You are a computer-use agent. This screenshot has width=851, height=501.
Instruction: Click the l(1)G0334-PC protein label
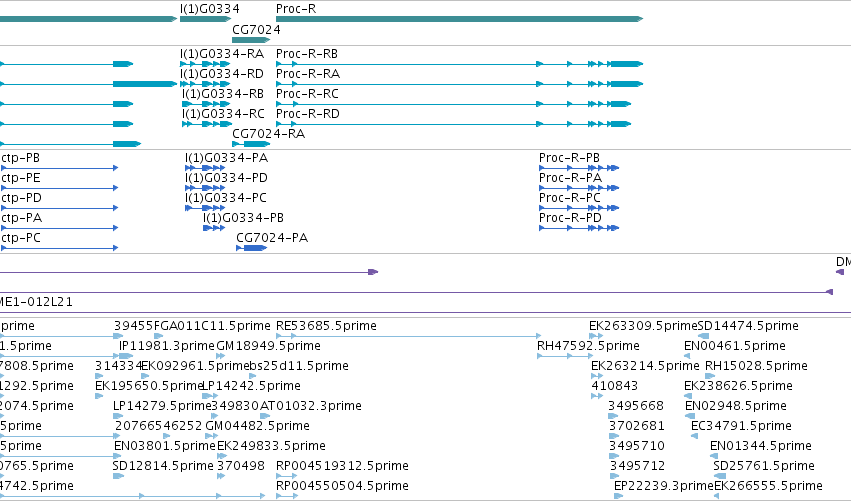pyautogui.click(x=226, y=198)
